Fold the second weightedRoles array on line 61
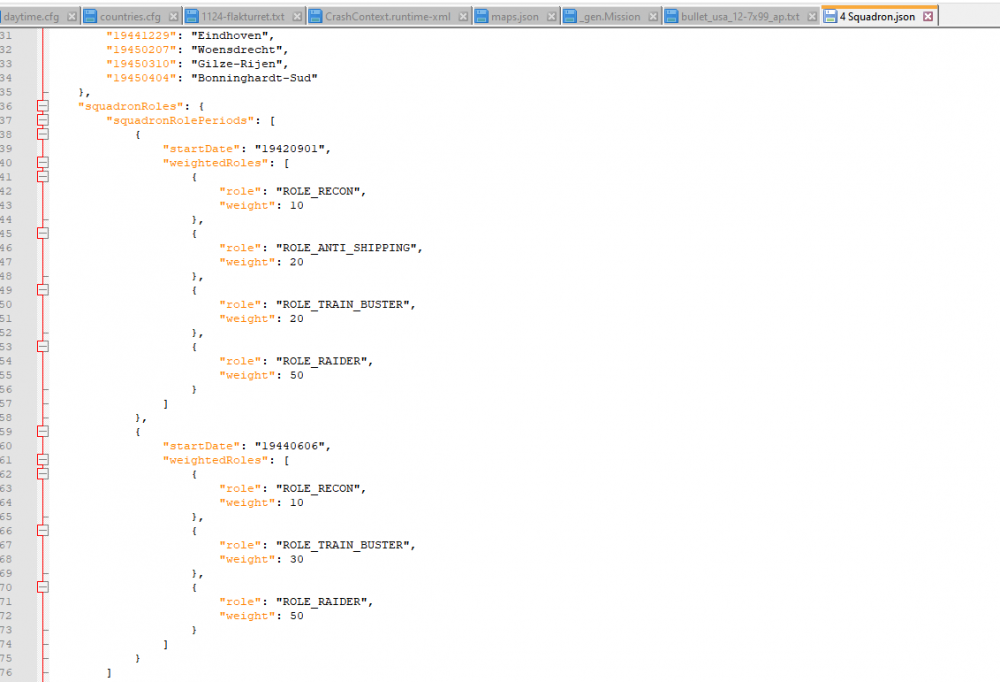 tap(42, 460)
